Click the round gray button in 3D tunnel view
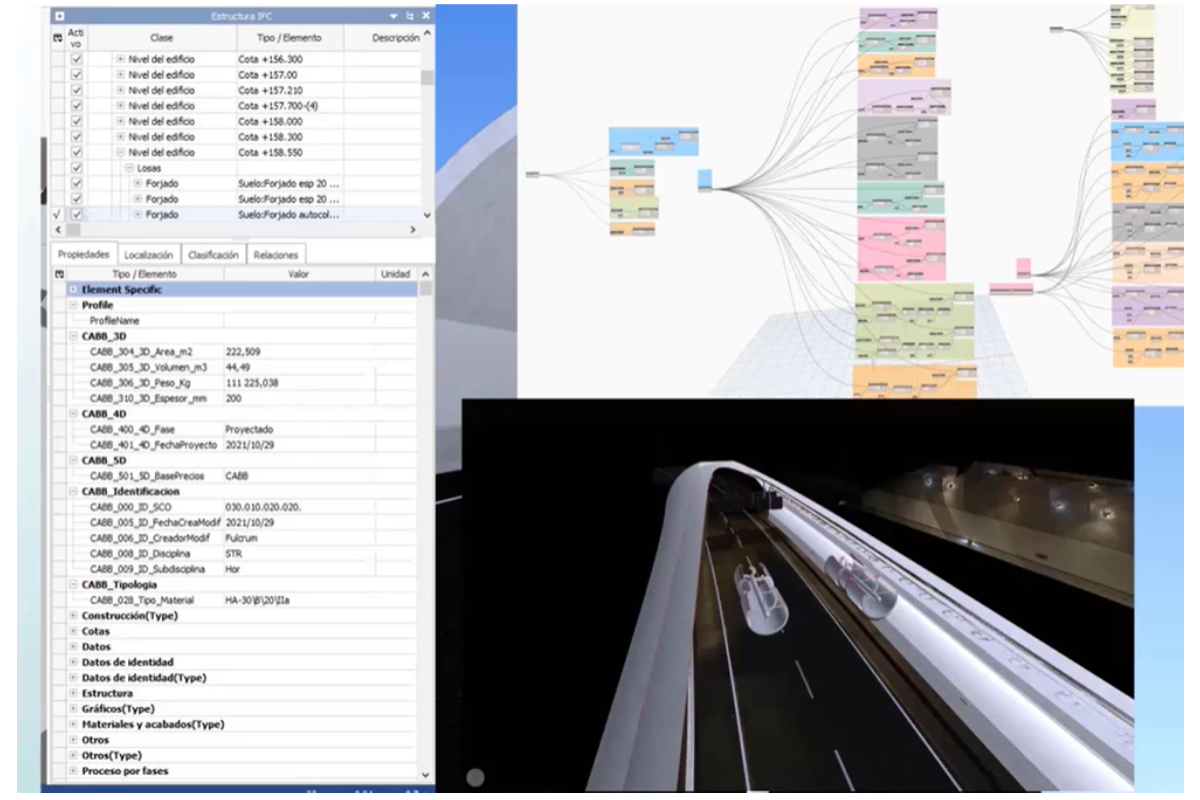The width and height of the screenshot is (1200, 800). point(476,777)
